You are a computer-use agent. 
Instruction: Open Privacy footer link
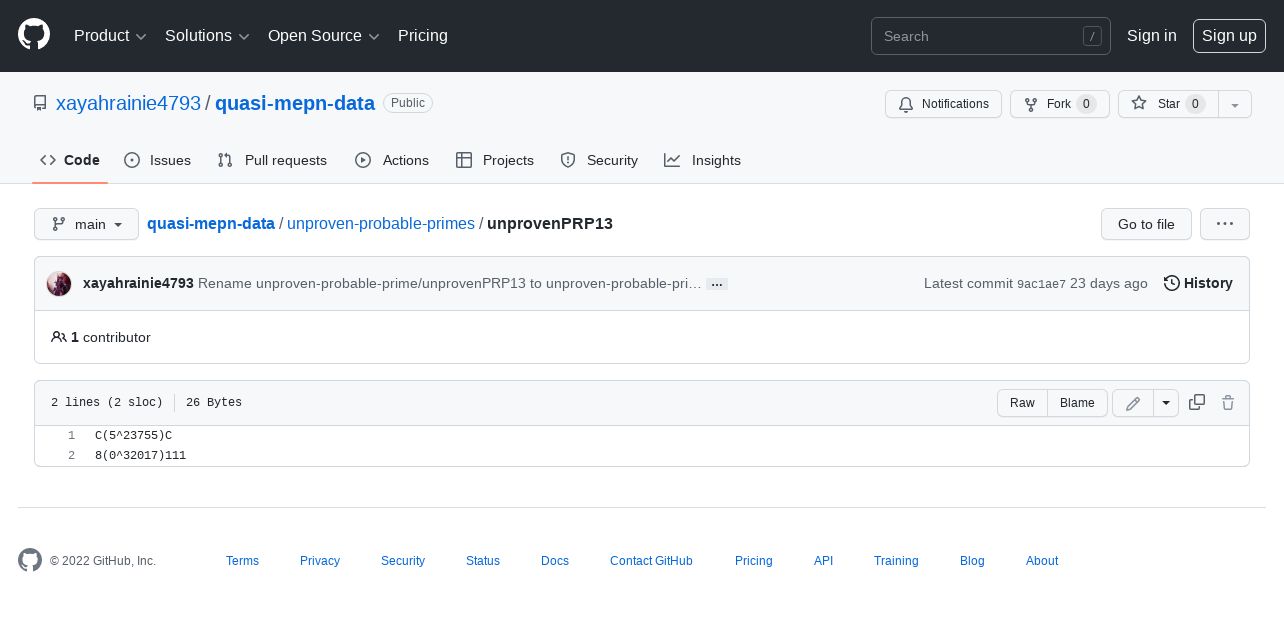point(320,561)
